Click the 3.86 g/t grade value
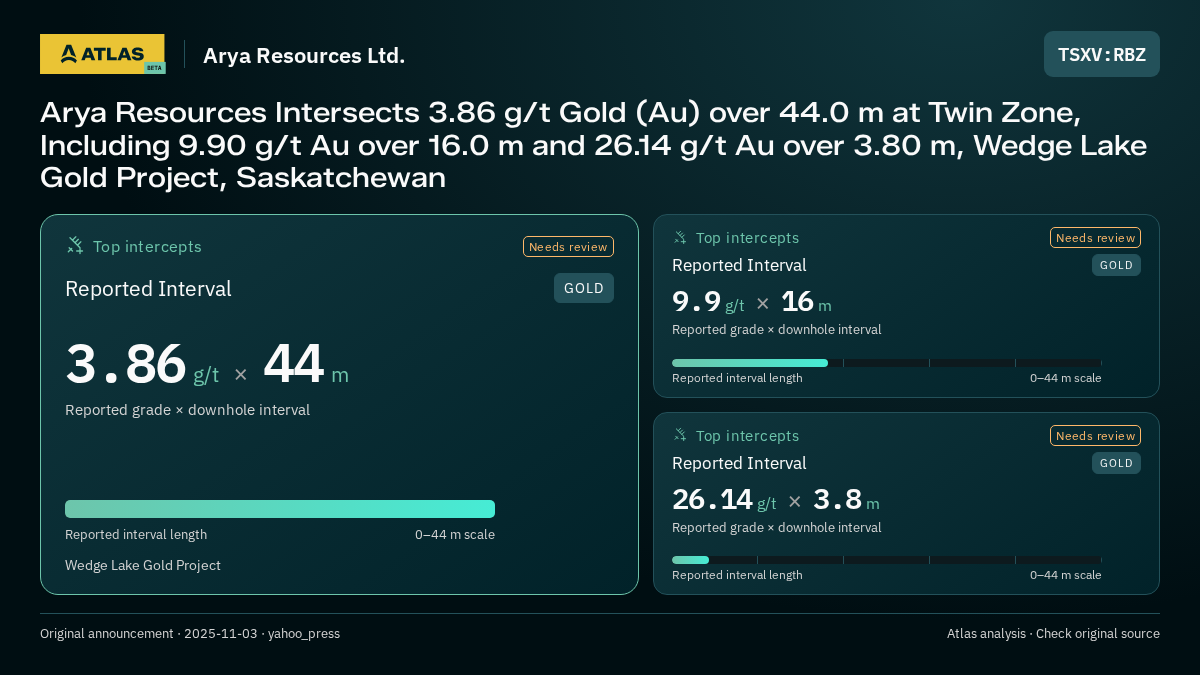 coord(142,364)
